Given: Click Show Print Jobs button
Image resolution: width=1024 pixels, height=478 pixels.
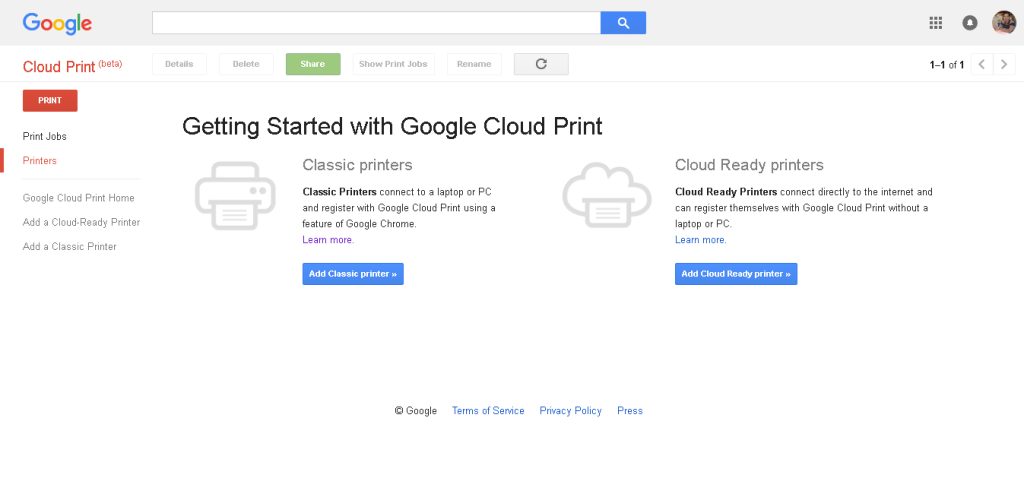Looking at the screenshot, I should click(393, 64).
